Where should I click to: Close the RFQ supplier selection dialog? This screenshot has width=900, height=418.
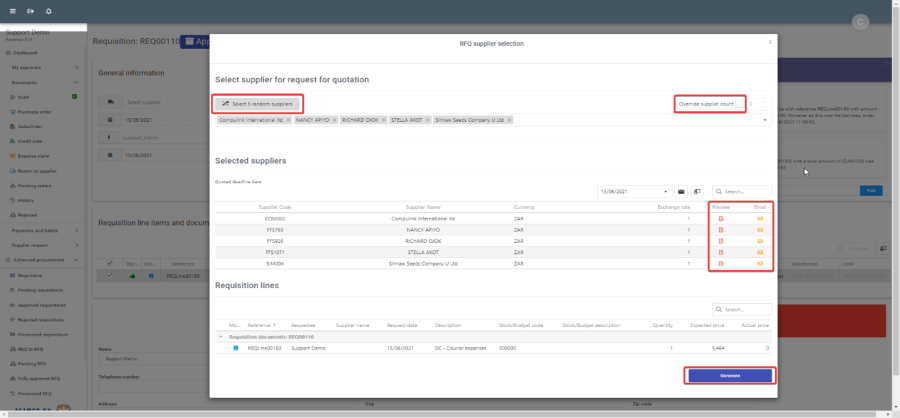[x=769, y=42]
